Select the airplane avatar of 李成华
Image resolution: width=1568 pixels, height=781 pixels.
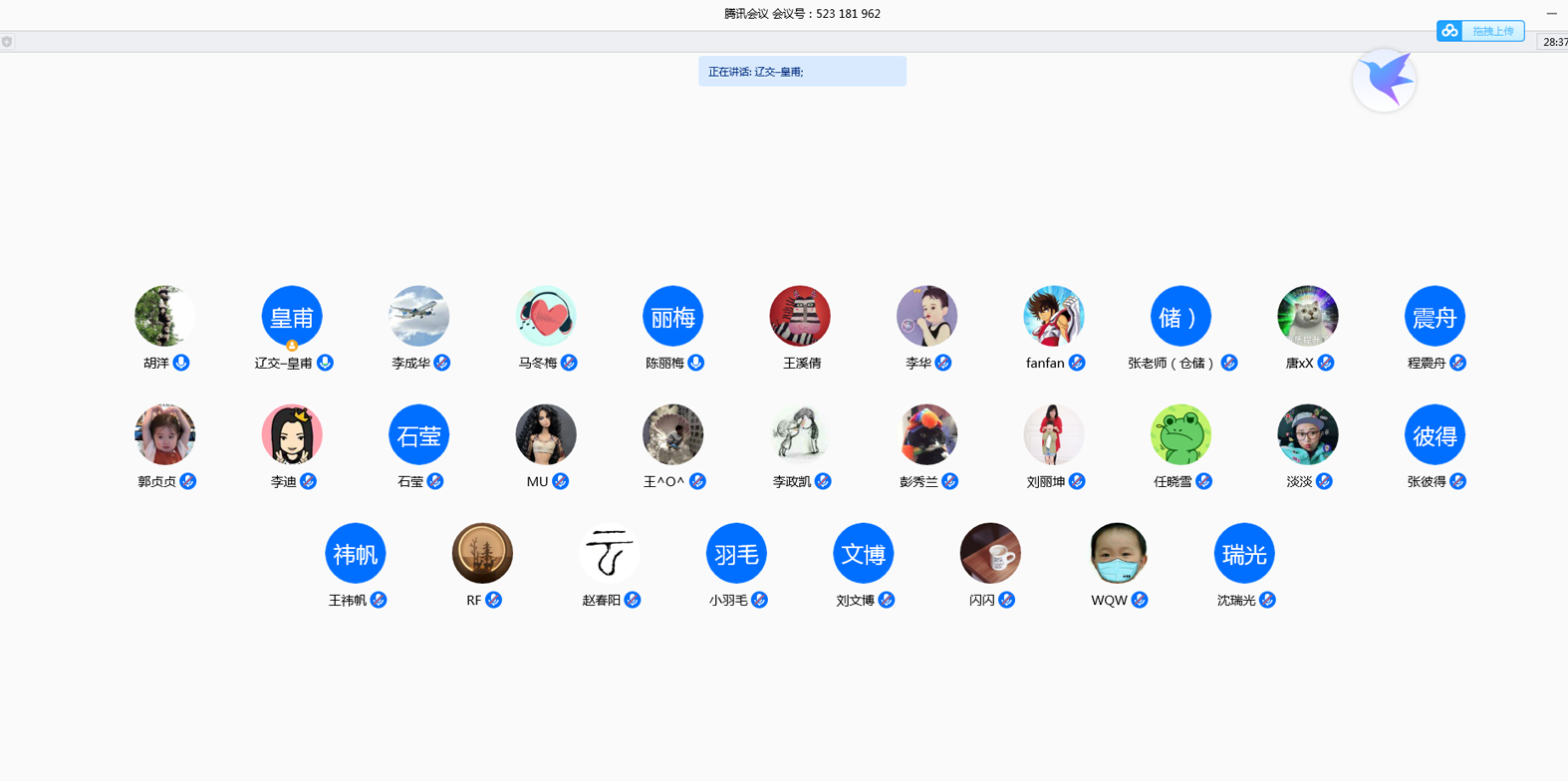(418, 316)
